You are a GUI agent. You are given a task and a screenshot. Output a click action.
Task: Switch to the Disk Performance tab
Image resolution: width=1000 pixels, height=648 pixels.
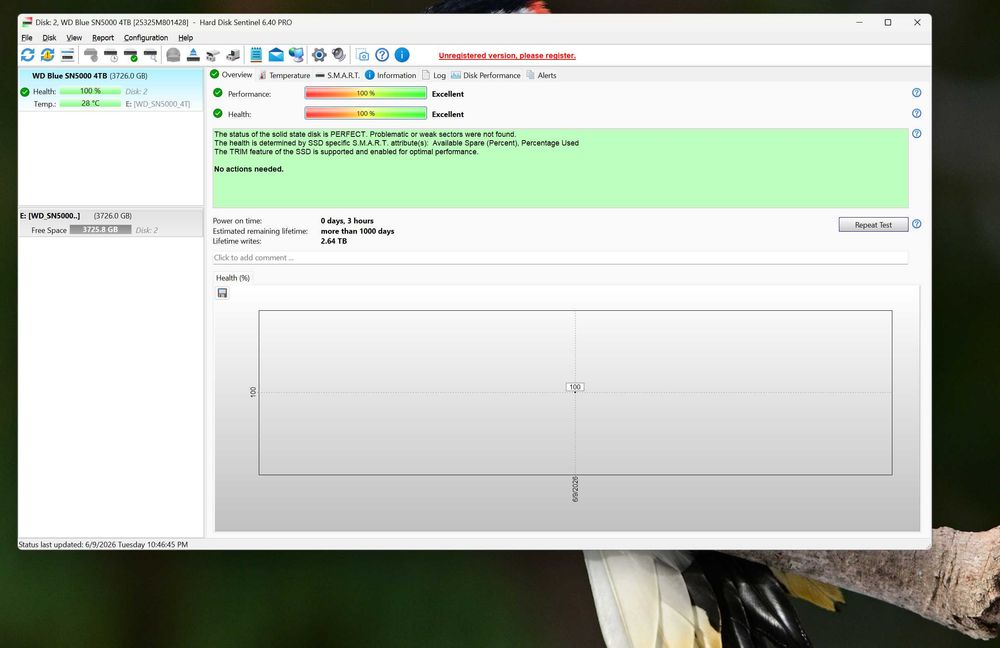tap(486, 75)
